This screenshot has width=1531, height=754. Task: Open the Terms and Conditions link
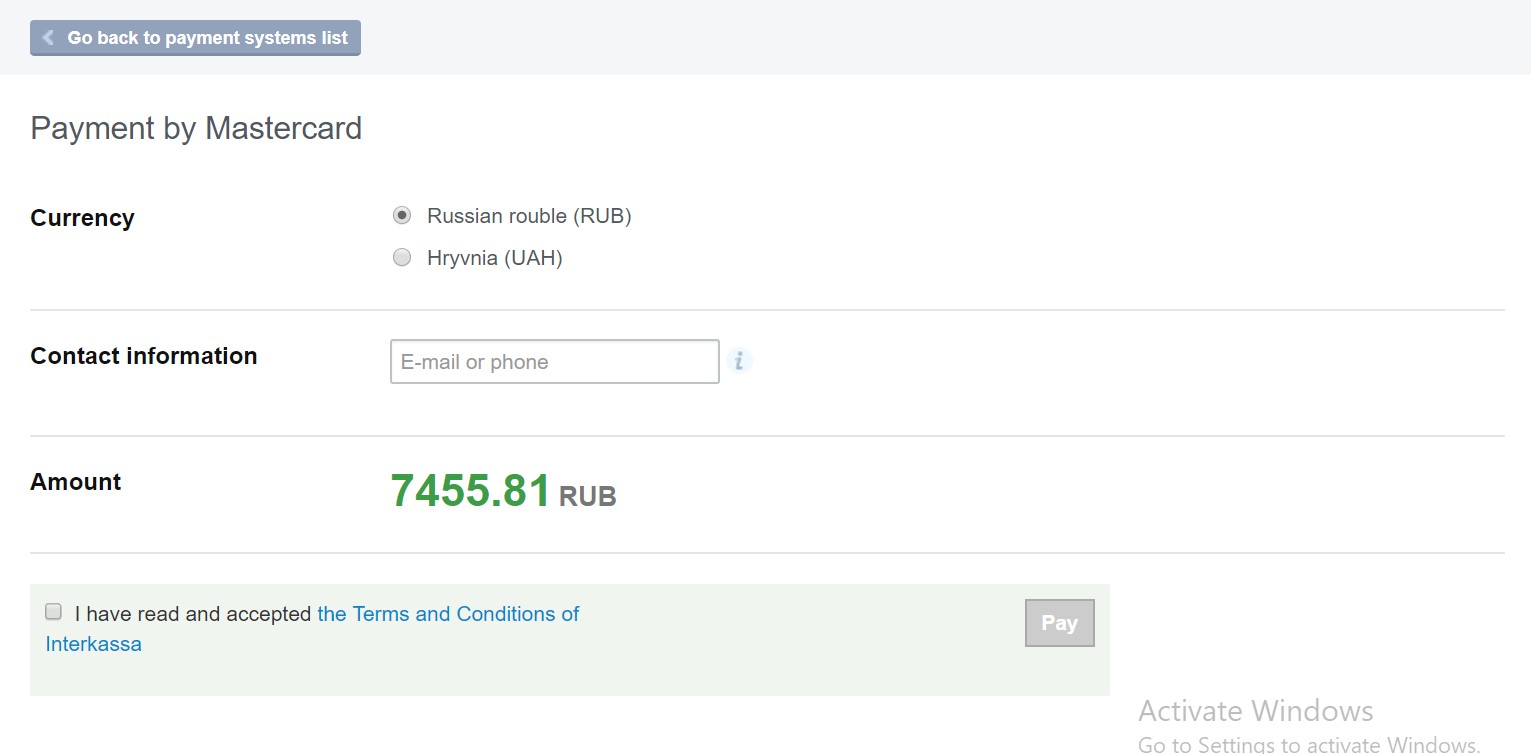point(447,614)
